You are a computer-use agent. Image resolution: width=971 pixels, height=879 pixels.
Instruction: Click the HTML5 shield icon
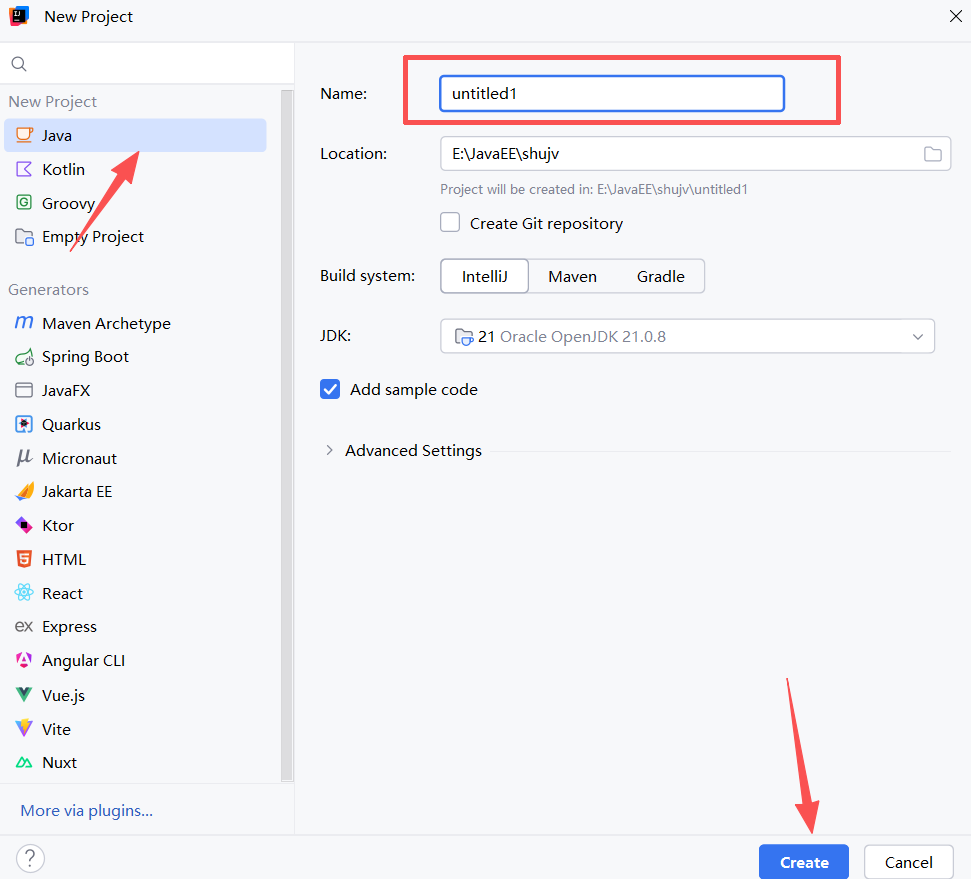(x=24, y=559)
